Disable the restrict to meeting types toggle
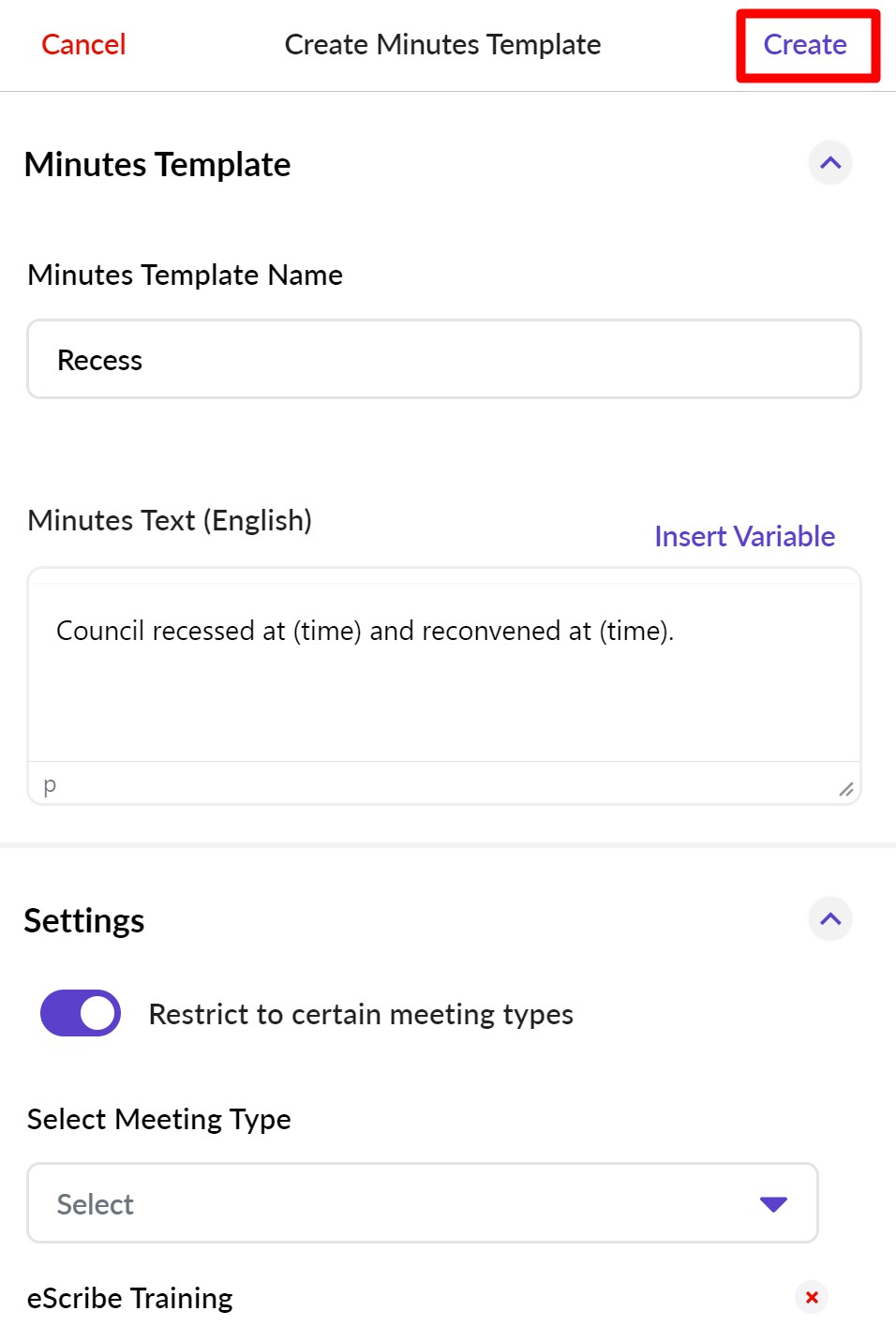This screenshot has width=896, height=1341. coord(81,1013)
